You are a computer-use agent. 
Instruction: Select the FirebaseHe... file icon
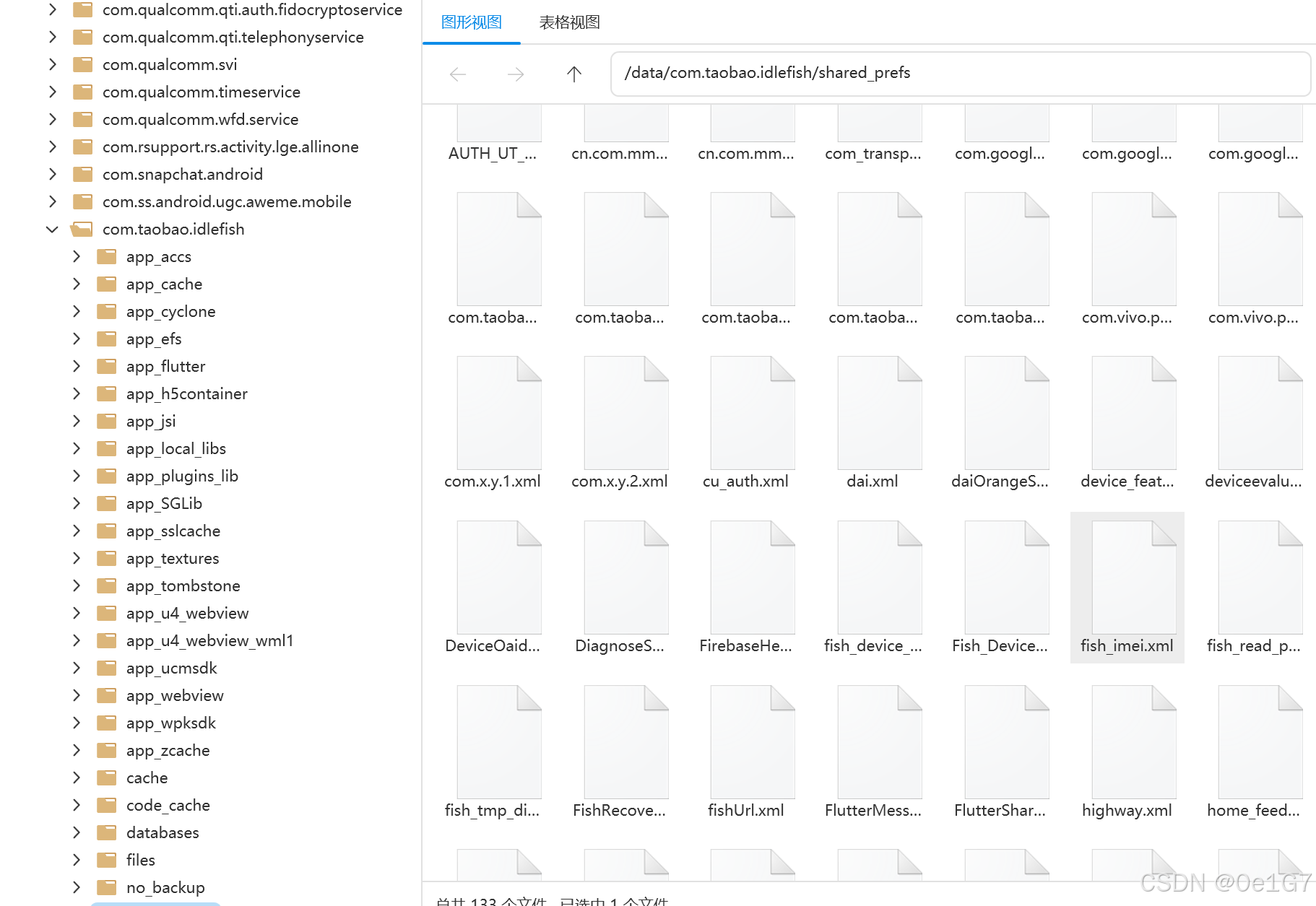(x=753, y=578)
